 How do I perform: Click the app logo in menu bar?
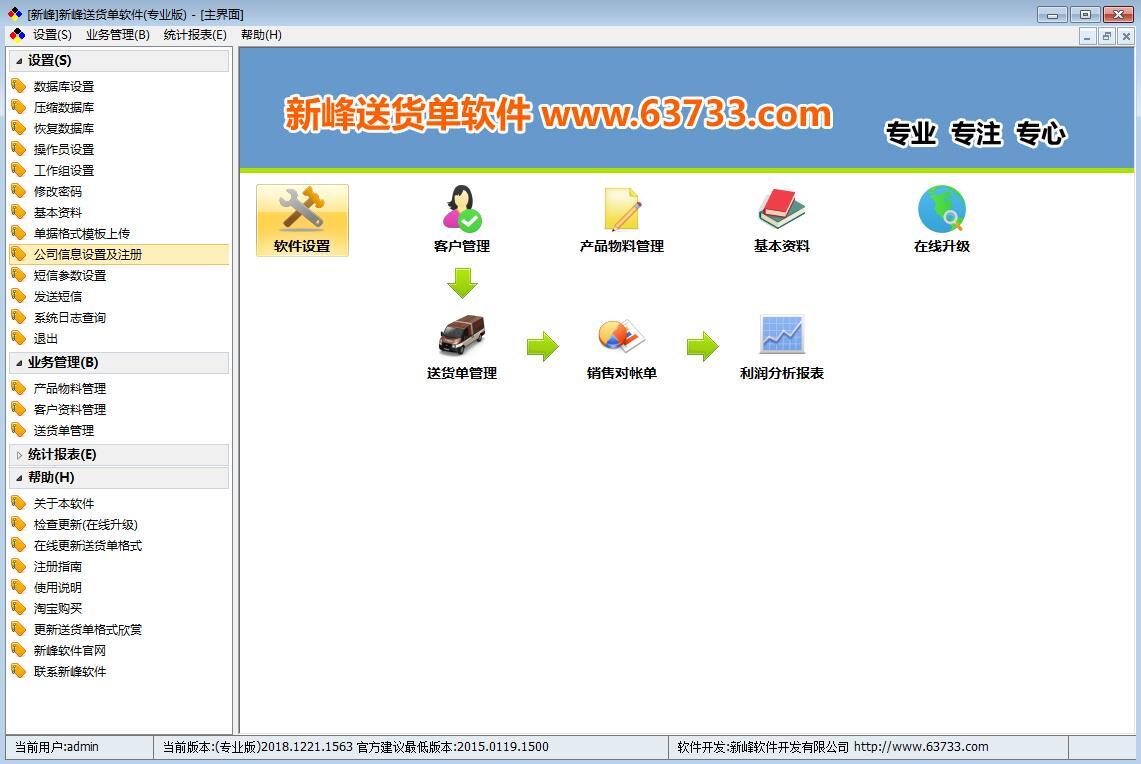pos(17,35)
